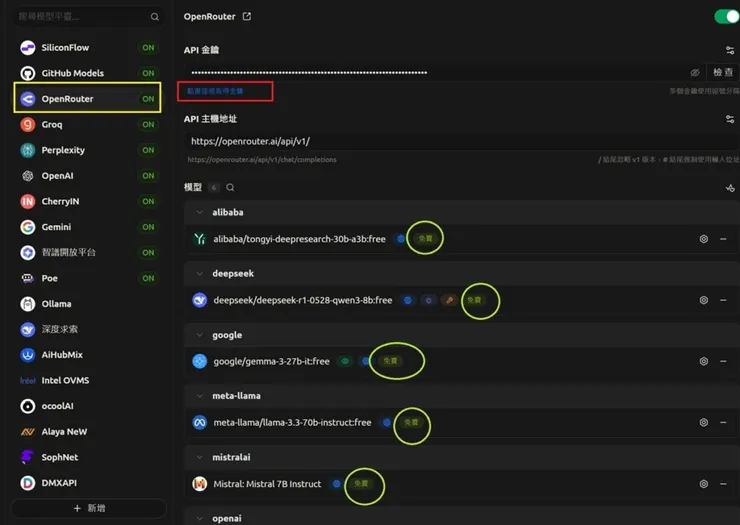The image size is (740, 525).
Task: Click model name deepseek/deepseek-r1-0528-qwen3-8b:free
Action: (x=303, y=300)
